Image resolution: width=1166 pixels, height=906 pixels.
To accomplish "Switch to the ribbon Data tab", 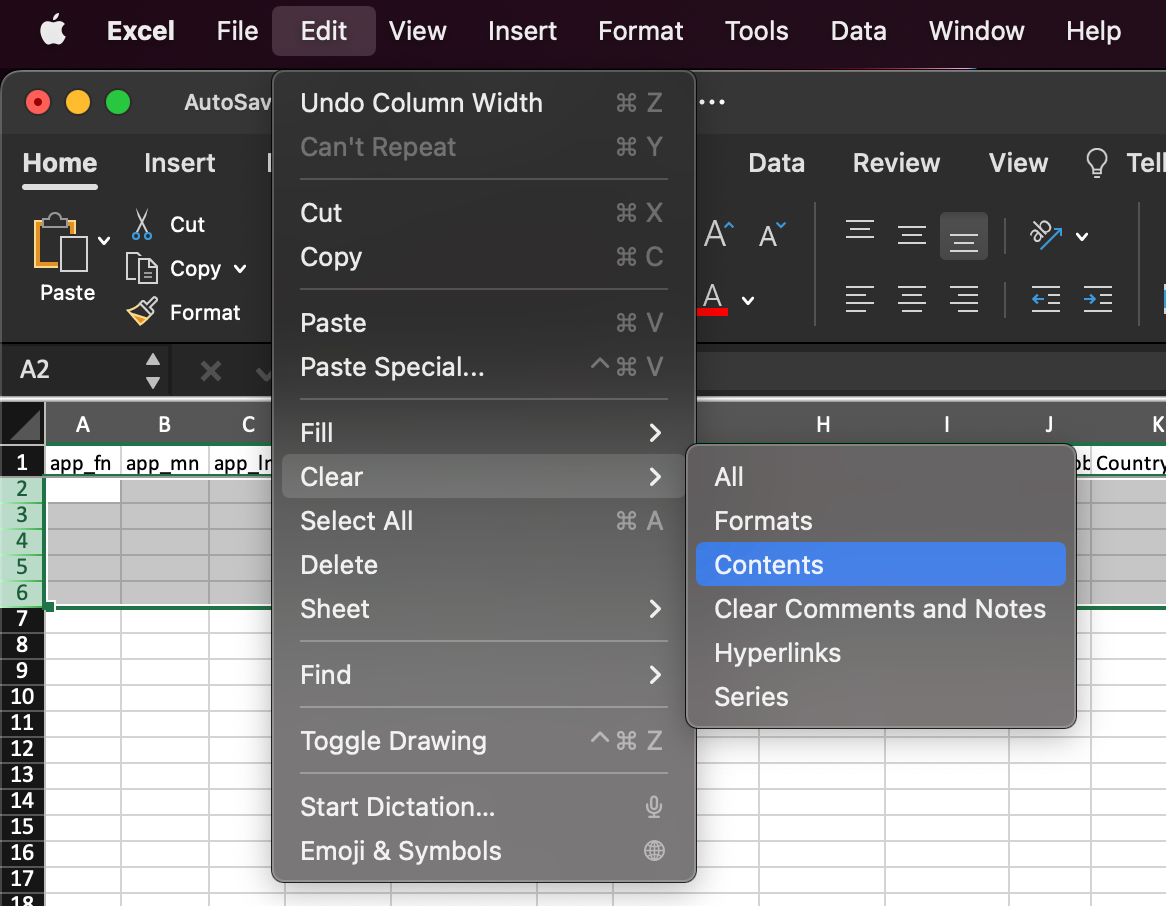I will click(x=776, y=163).
